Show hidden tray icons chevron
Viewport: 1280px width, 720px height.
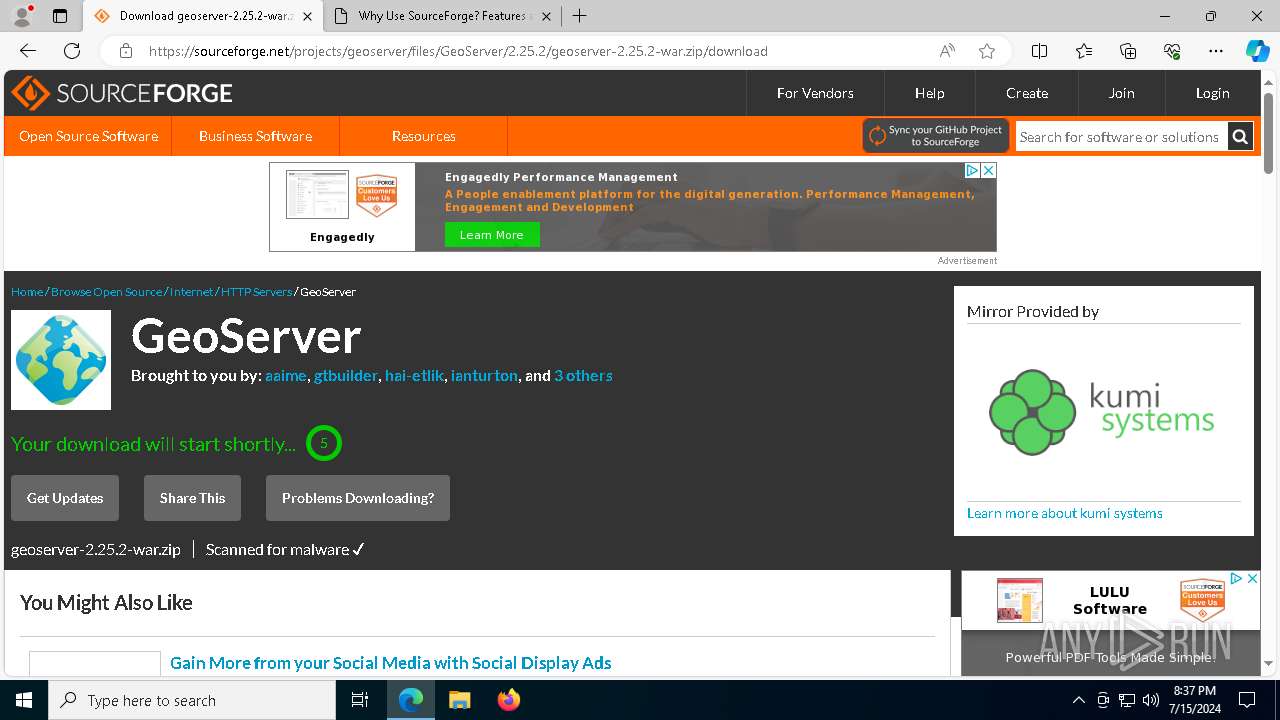tap(1078, 700)
